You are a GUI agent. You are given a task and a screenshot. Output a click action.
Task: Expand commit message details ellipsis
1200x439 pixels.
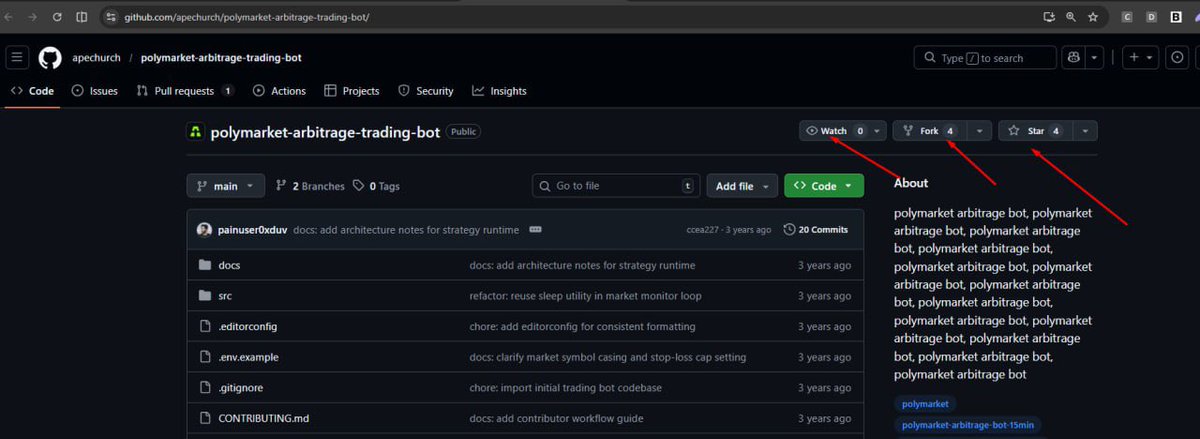point(535,230)
